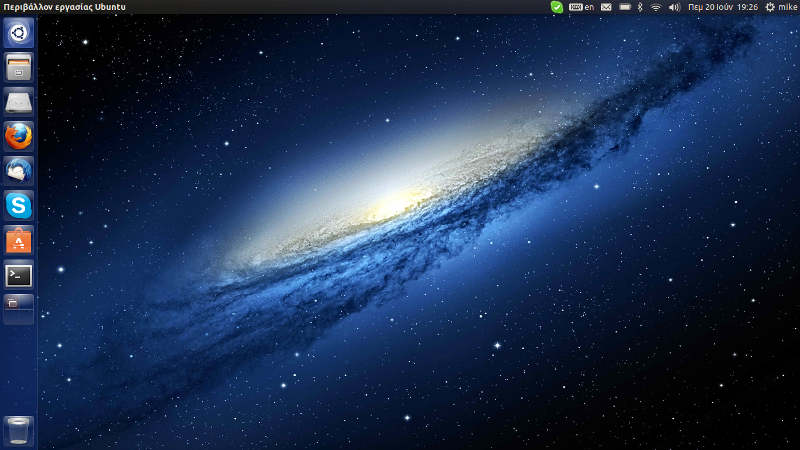
Task: Open the Ubuntu Dash home launcher
Action: [19, 34]
